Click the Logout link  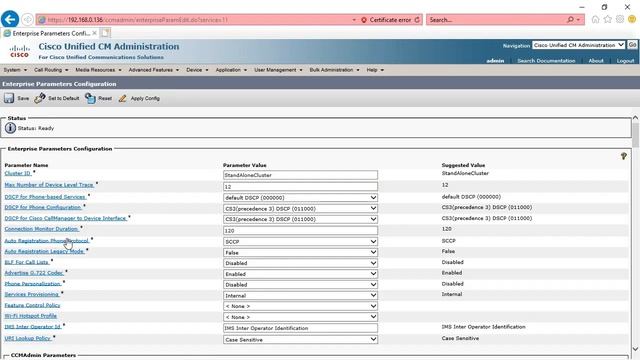pos(625,60)
